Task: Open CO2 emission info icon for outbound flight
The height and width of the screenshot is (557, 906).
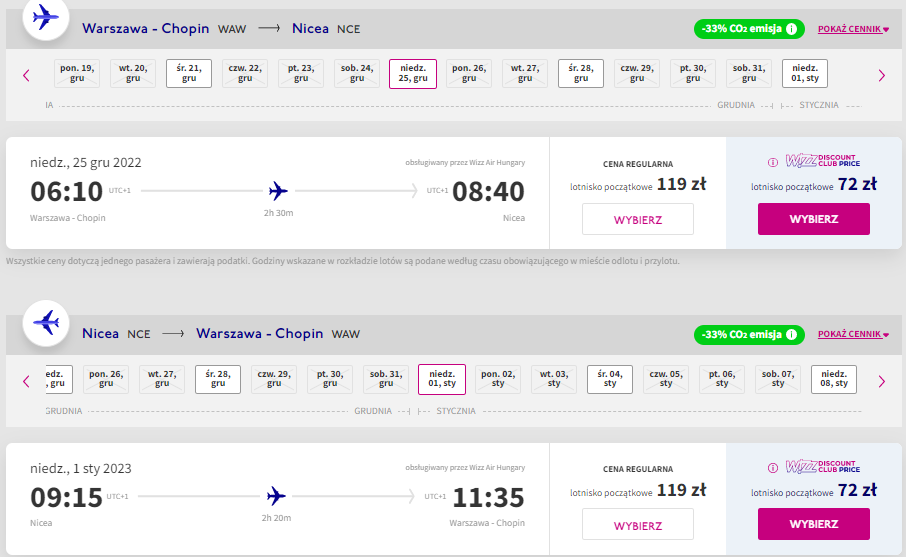Action: (792, 28)
